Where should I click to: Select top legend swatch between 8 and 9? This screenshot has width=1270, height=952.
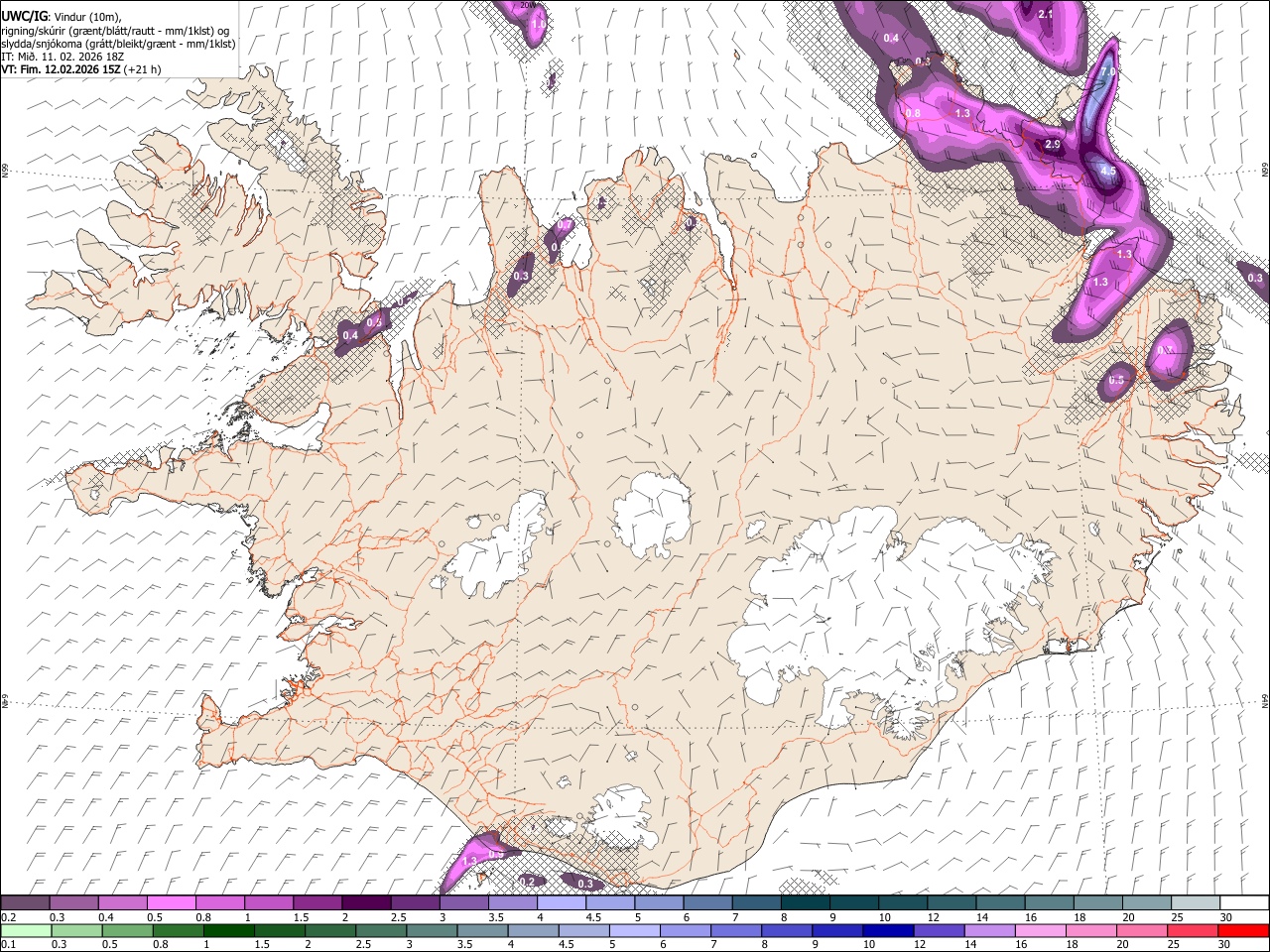click(806, 902)
